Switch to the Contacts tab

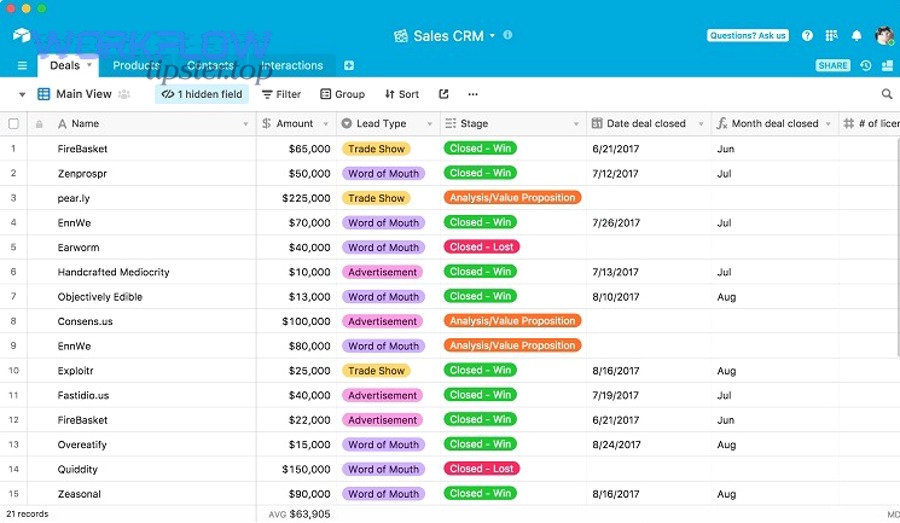point(210,65)
